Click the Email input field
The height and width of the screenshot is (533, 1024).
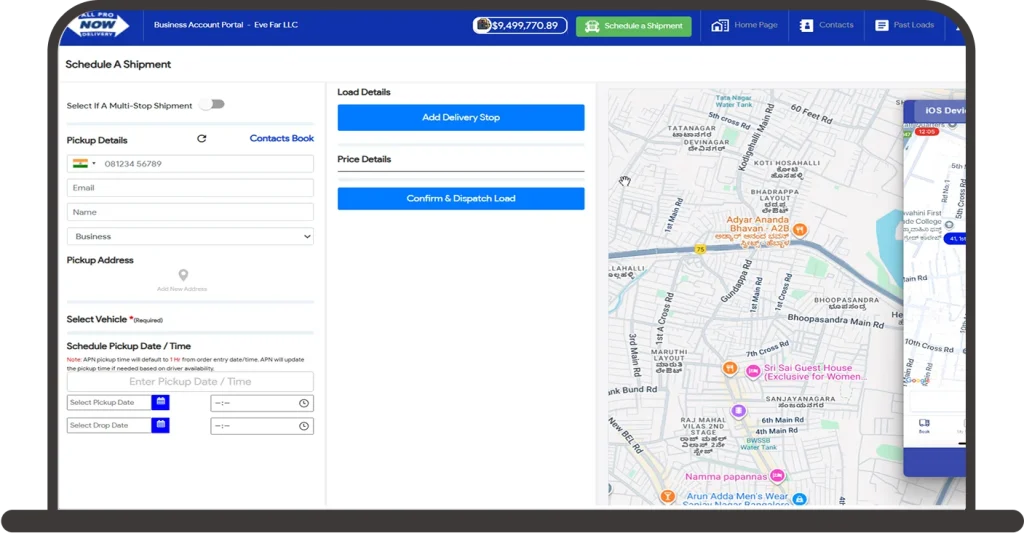(190, 188)
